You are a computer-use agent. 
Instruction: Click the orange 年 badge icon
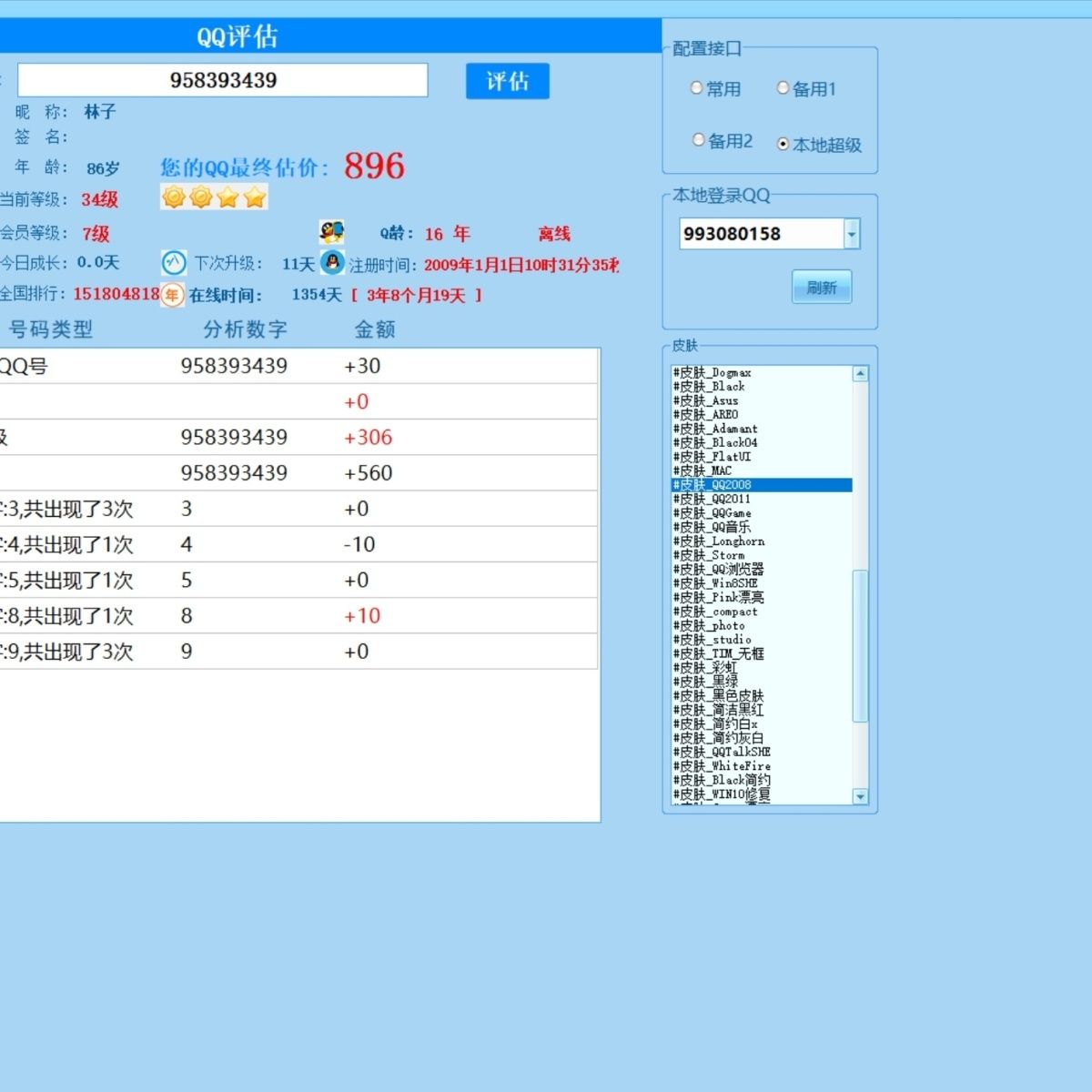172,294
